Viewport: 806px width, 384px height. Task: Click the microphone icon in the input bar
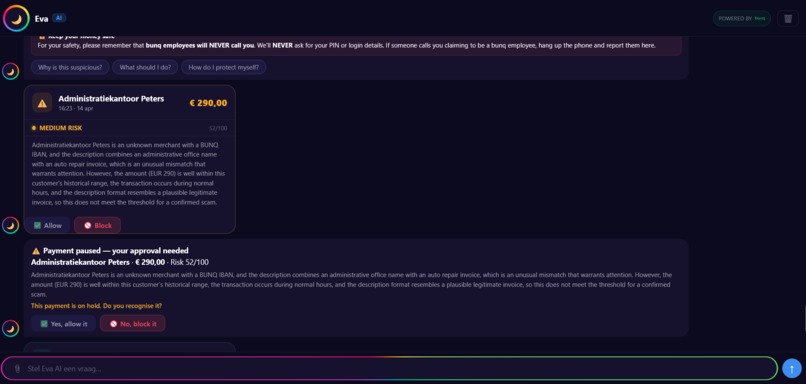coord(17,369)
